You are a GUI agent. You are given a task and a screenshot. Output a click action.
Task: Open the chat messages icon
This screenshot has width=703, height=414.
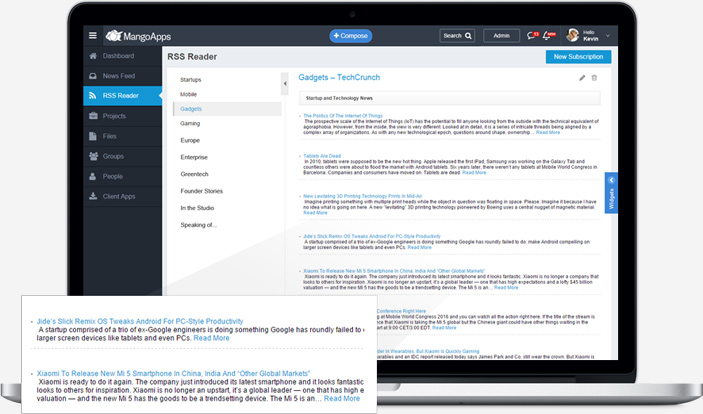pyautogui.click(x=532, y=35)
